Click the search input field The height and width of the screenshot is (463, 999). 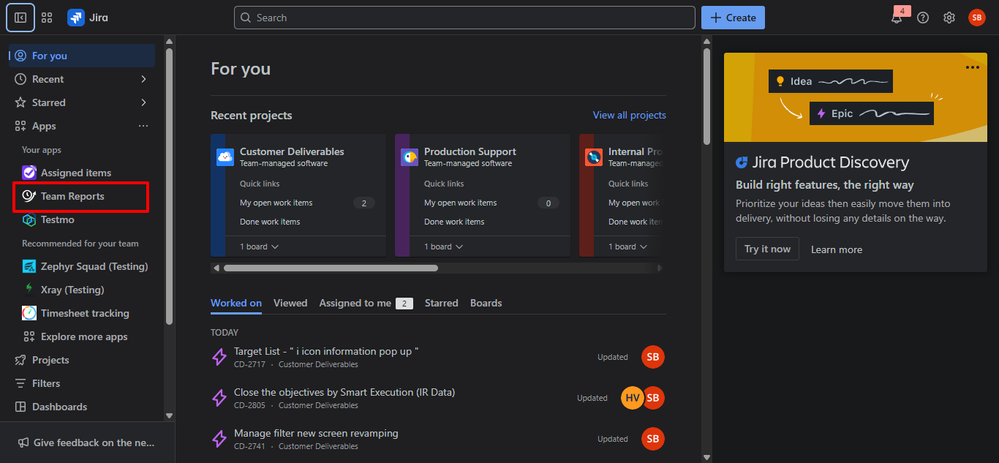(x=464, y=18)
